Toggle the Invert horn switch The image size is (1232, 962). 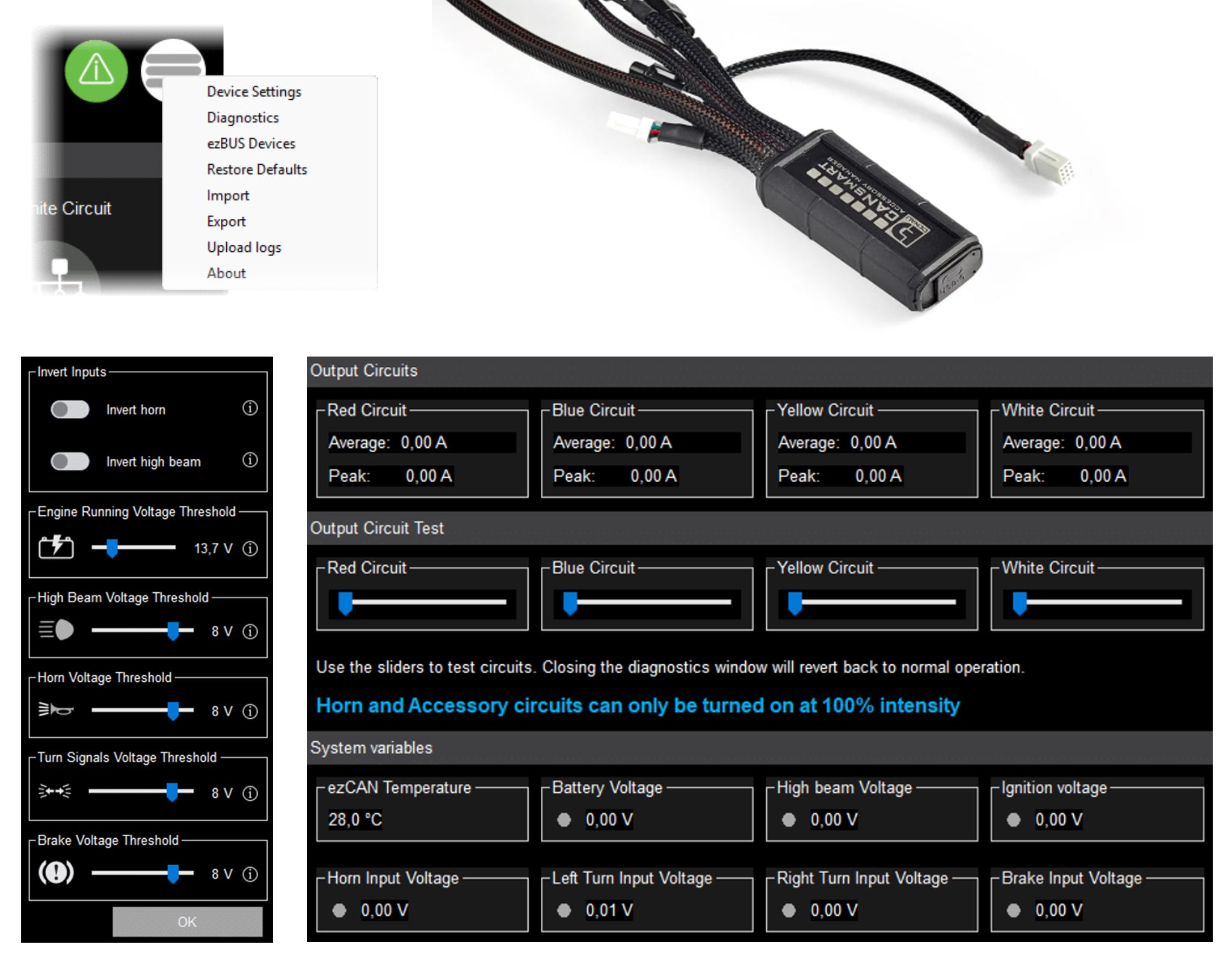pyautogui.click(x=70, y=409)
